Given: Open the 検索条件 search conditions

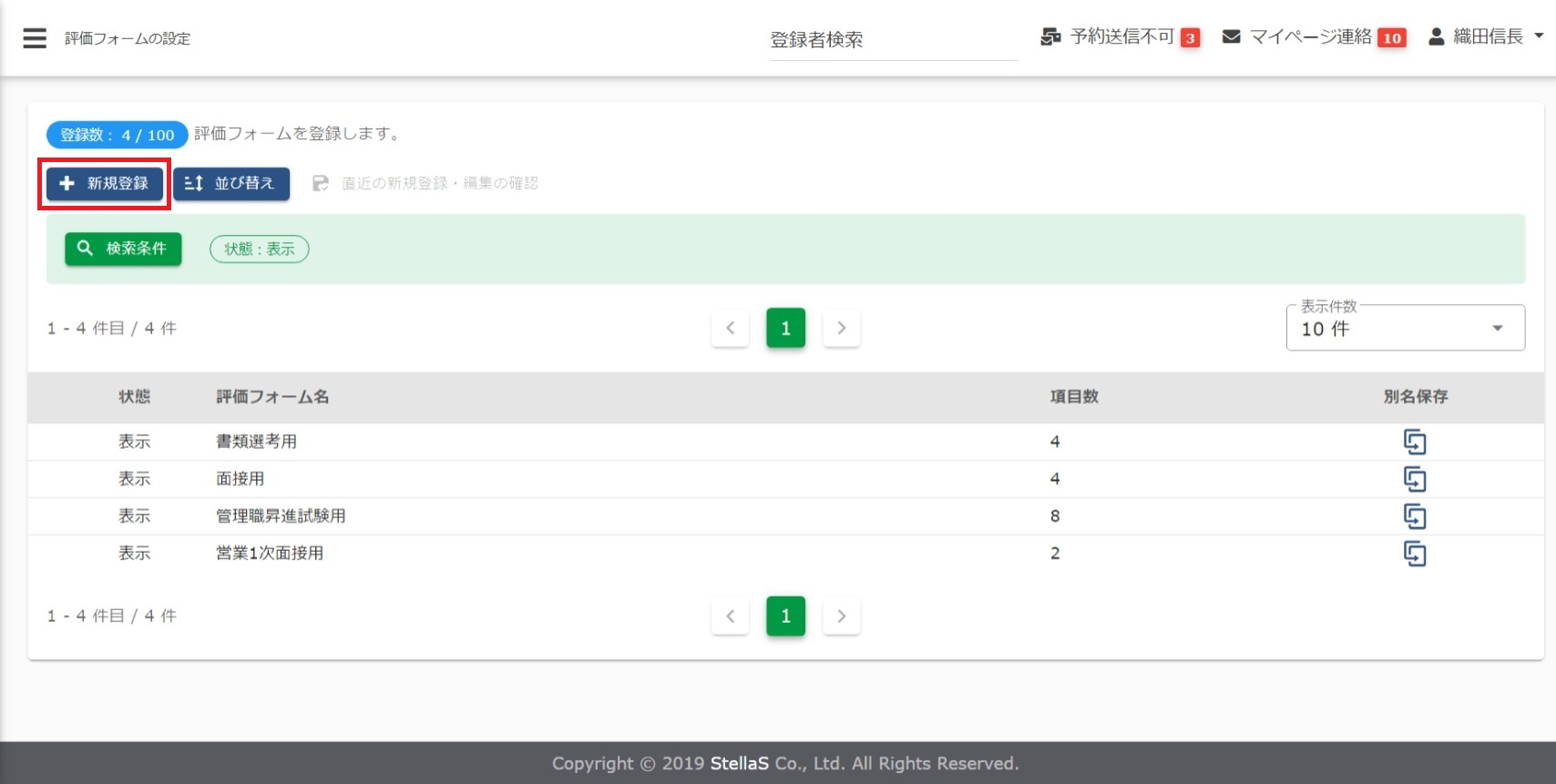Looking at the screenshot, I should tap(123, 249).
